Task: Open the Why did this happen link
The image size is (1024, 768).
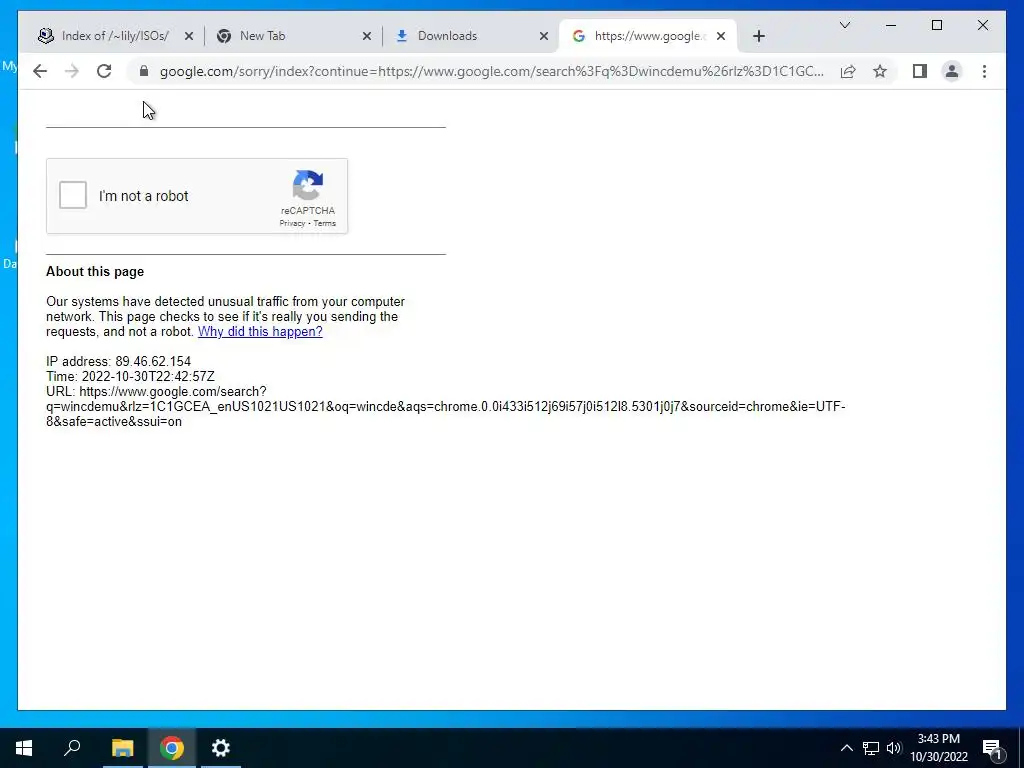Action: pyautogui.click(x=260, y=331)
